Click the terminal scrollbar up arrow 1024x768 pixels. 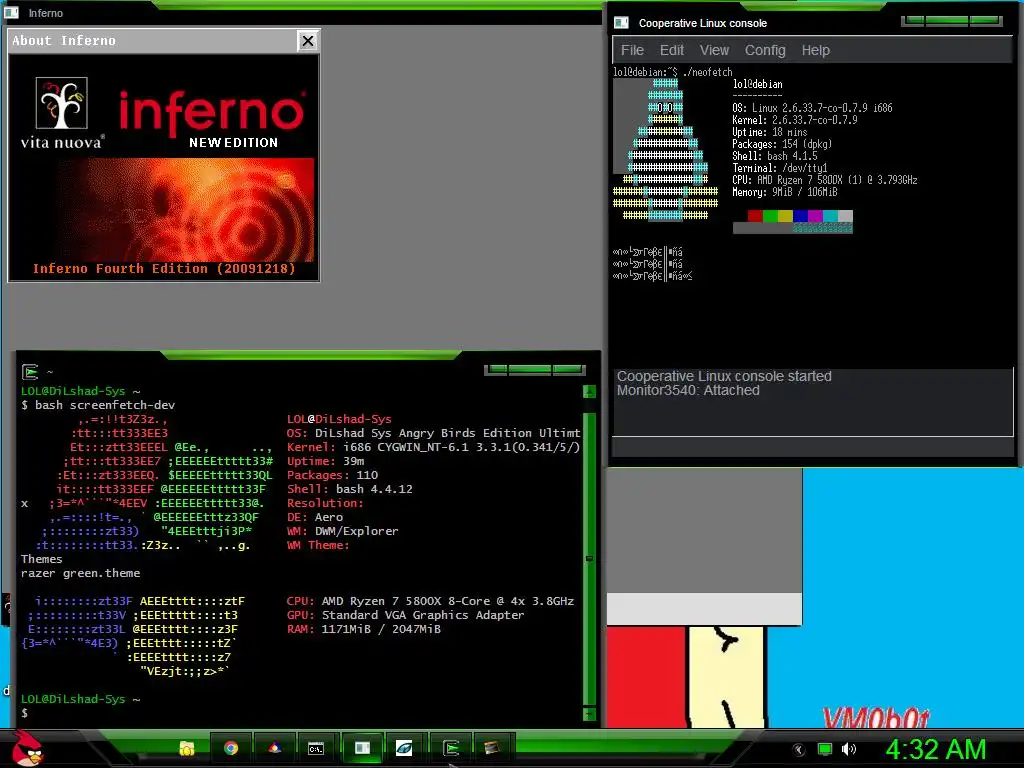(x=589, y=392)
